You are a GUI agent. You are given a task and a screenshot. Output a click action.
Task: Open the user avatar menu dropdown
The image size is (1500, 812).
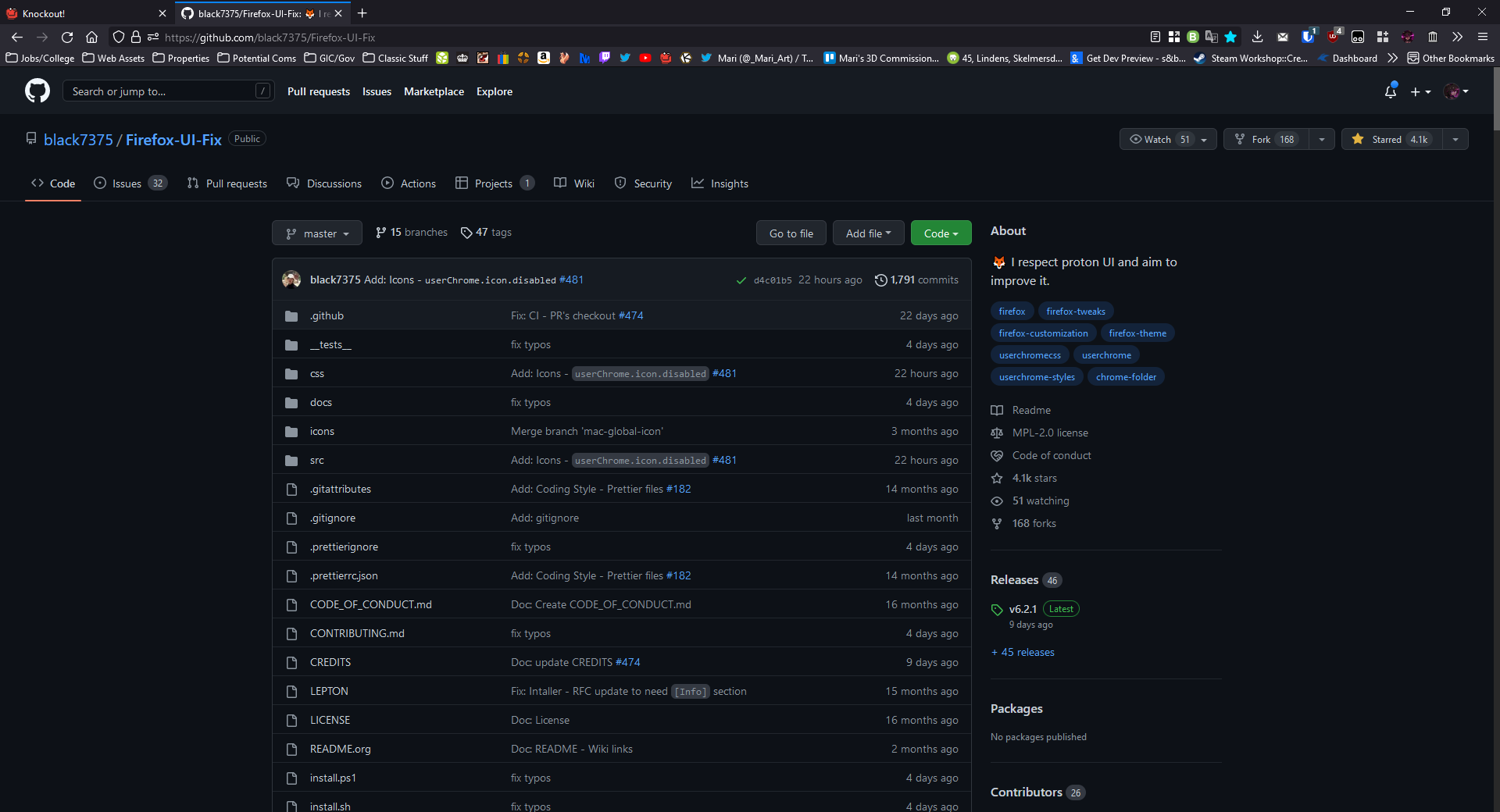pos(1456,91)
